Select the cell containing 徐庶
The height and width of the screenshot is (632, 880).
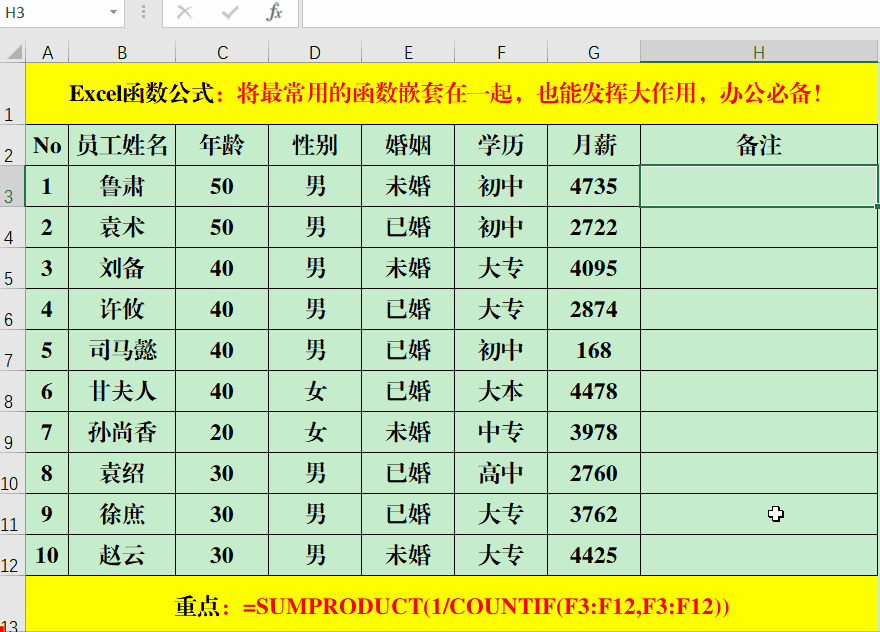122,514
